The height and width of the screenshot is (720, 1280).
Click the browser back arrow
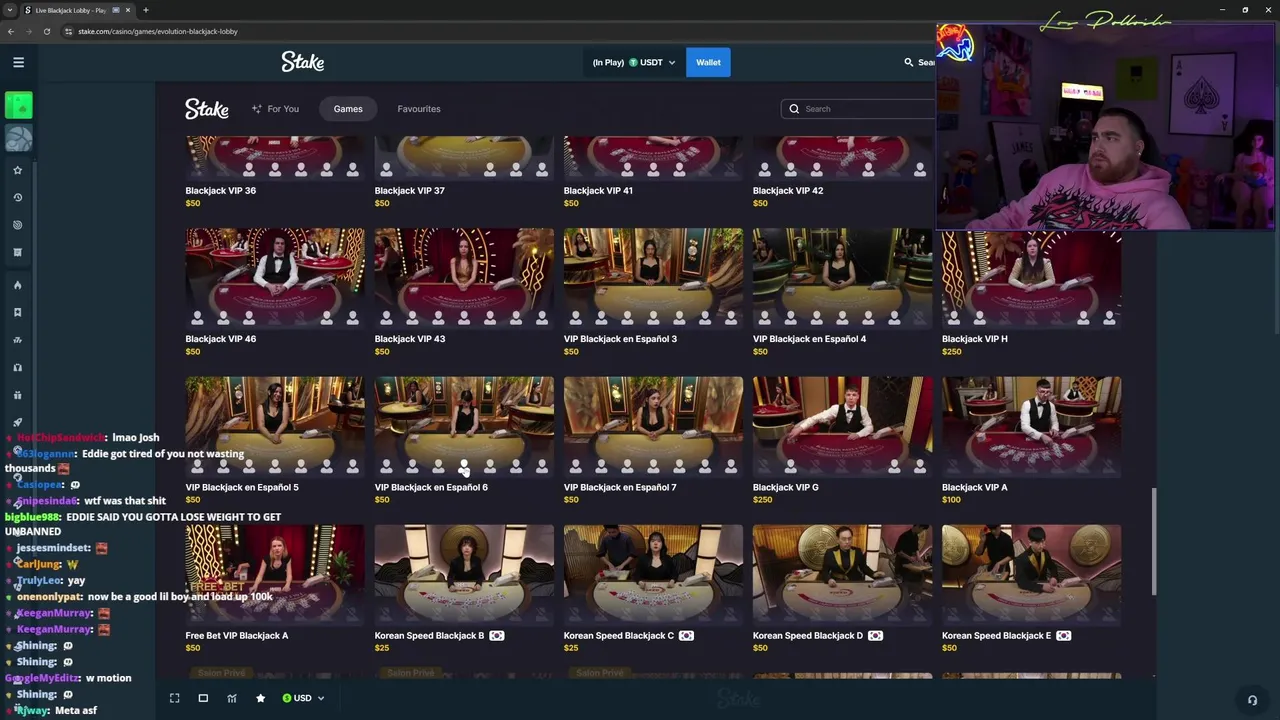[x=11, y=31]
